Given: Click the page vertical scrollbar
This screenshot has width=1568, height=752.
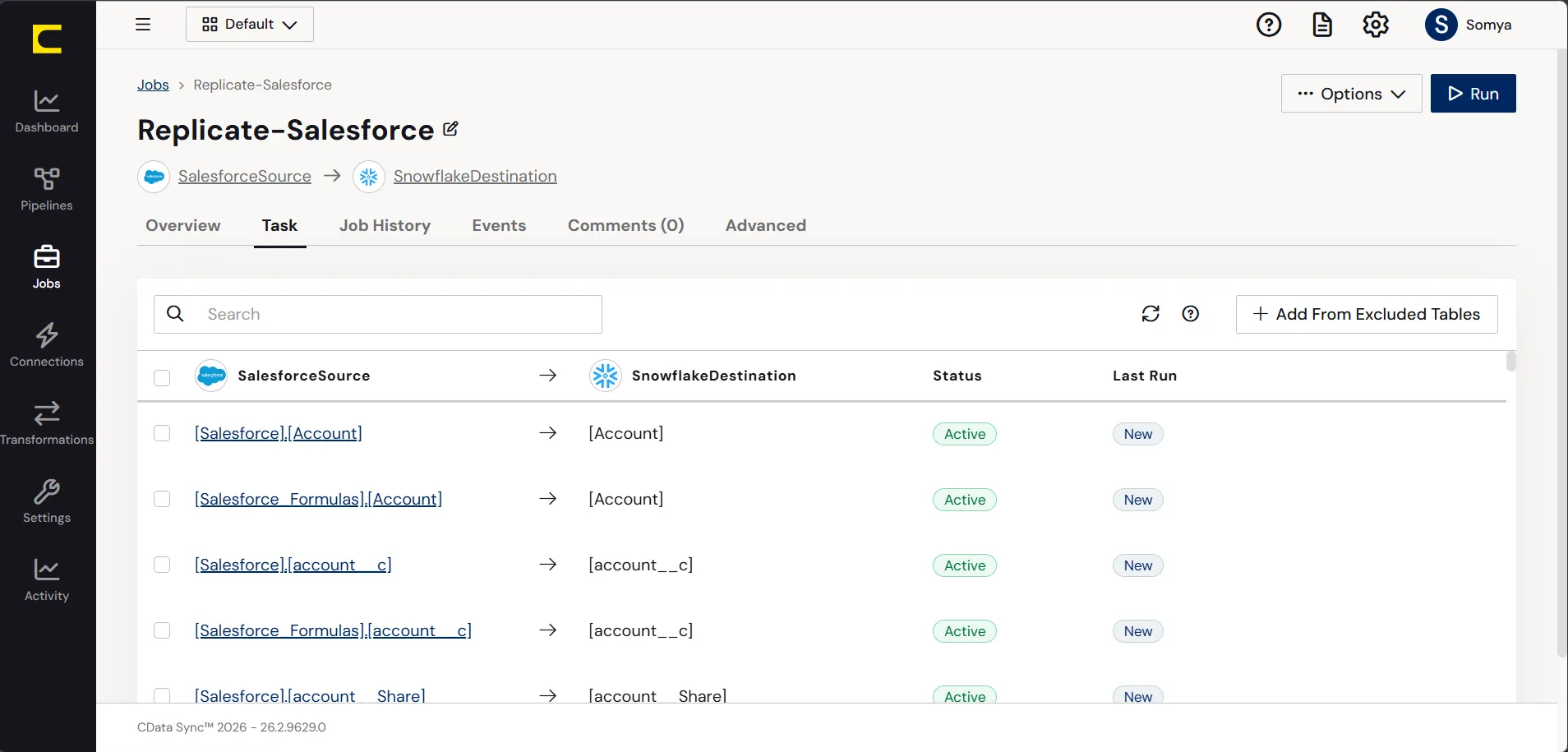Looking at the screenshot, I should click(x=1562, y=353).
